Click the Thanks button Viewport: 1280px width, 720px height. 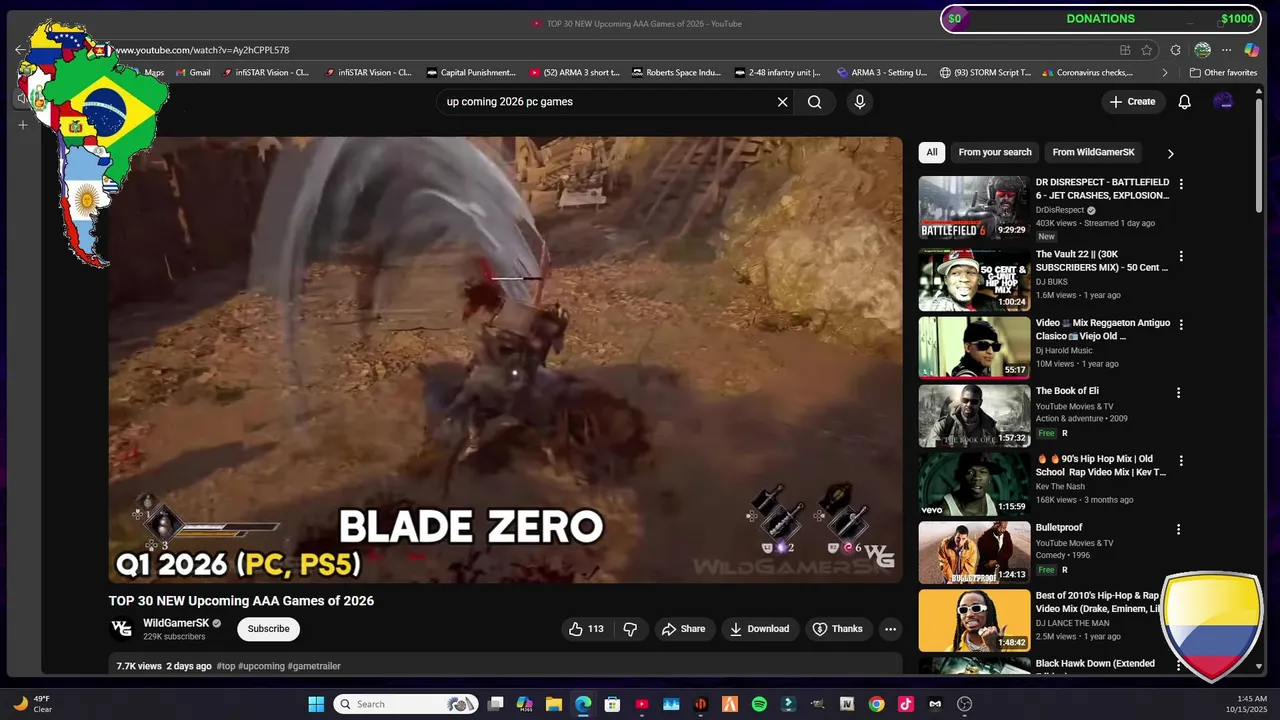pos(838,629)
